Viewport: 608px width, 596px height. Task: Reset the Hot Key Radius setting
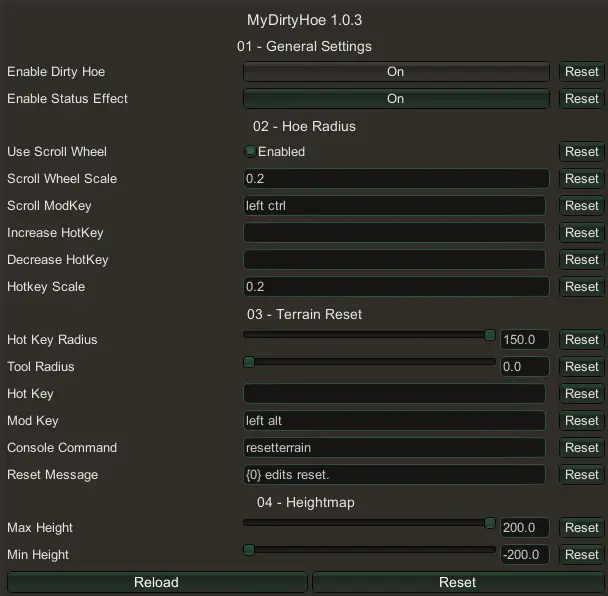581,340
